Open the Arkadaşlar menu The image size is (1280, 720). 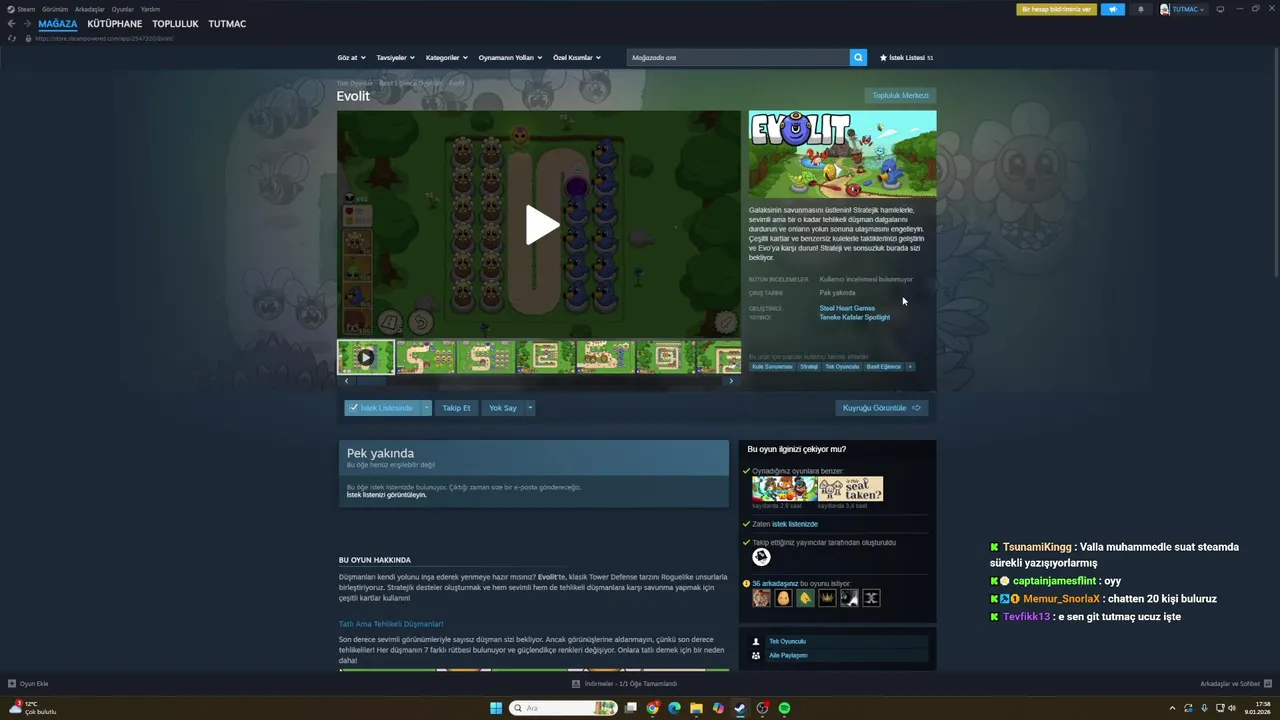(x=90, y=9)
